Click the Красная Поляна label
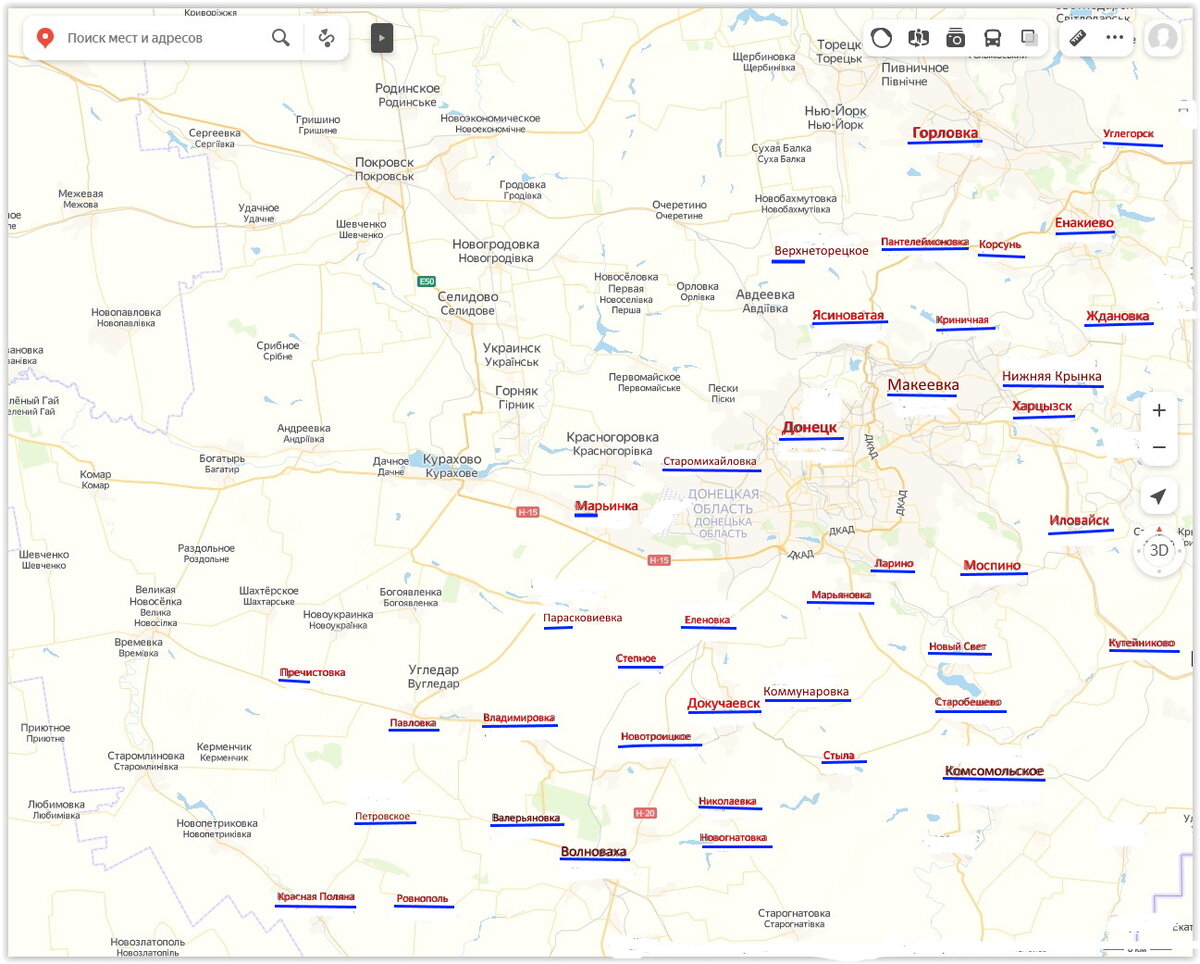 [x=316, y=897]
